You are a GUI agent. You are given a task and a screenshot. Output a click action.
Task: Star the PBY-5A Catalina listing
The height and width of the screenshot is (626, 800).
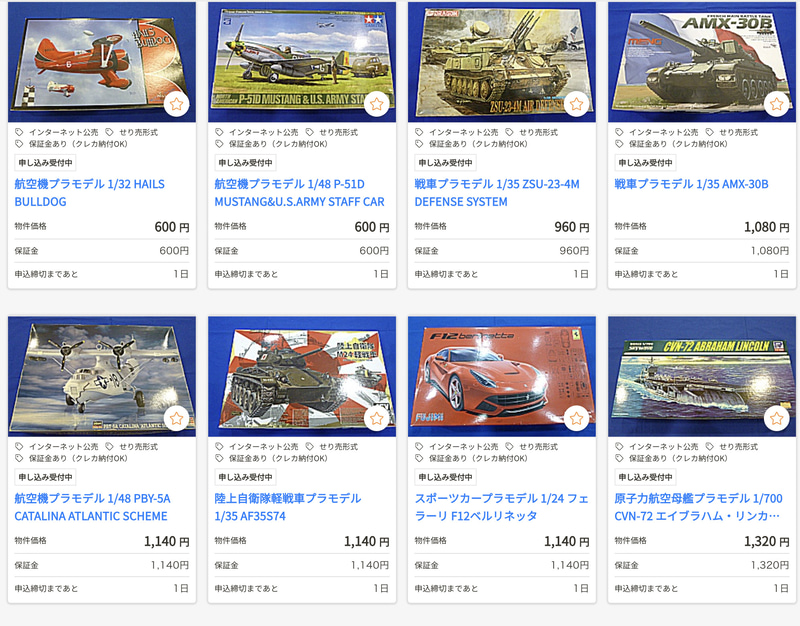[x=177, y=418]
